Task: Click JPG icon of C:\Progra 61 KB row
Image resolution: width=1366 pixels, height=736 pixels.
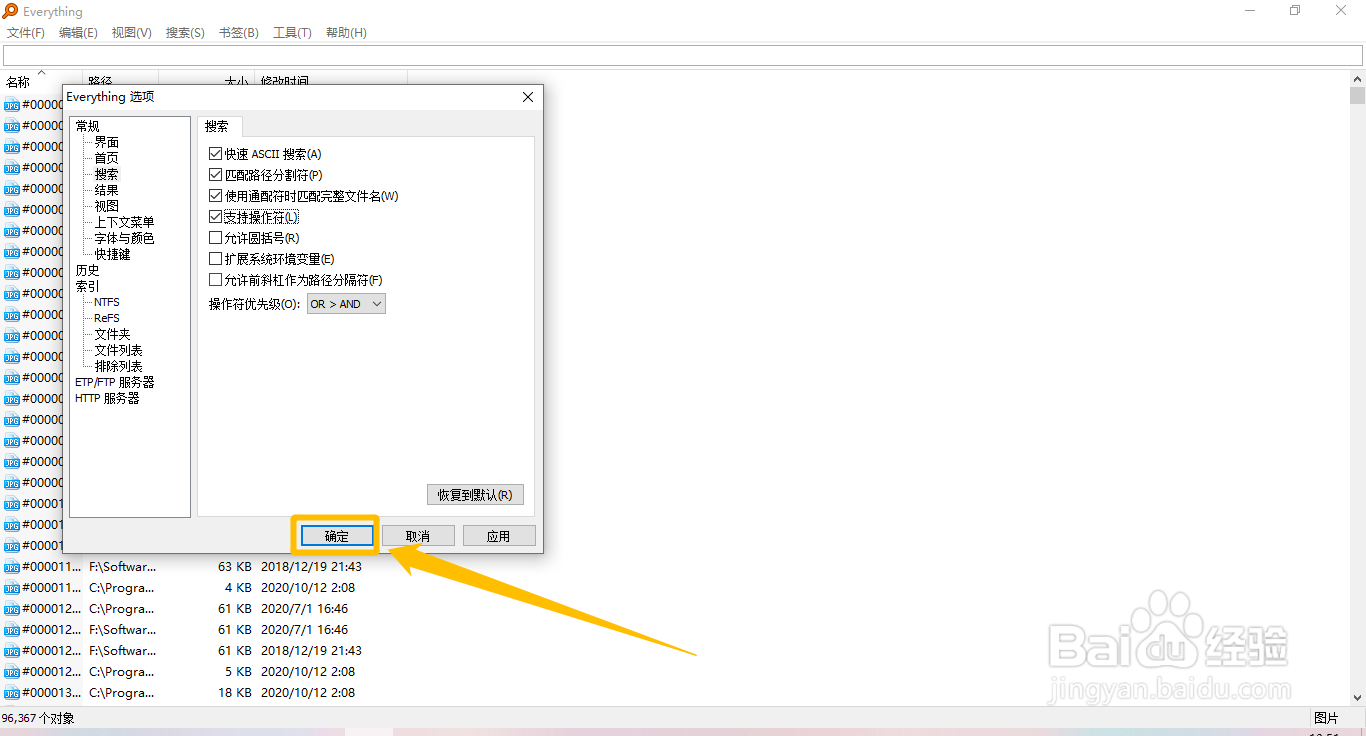Action: pyautogui.click(x=11, y=609)
